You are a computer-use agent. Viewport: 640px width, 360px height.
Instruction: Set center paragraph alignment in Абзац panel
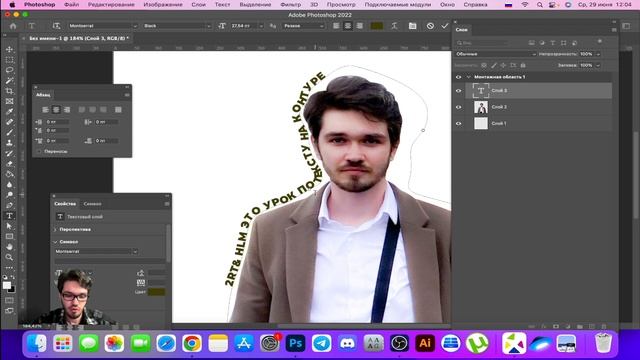pos(56,110)
